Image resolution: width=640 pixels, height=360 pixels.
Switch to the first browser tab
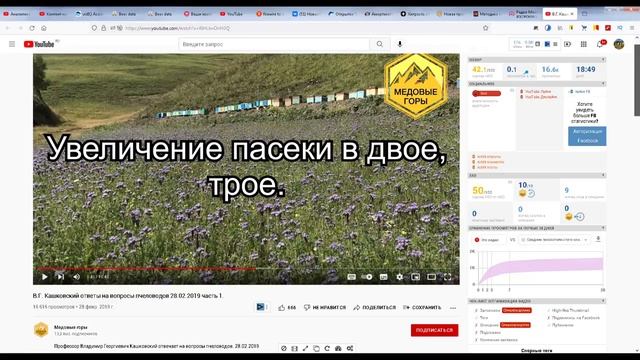pyautogui.click(x=17, y=13)
